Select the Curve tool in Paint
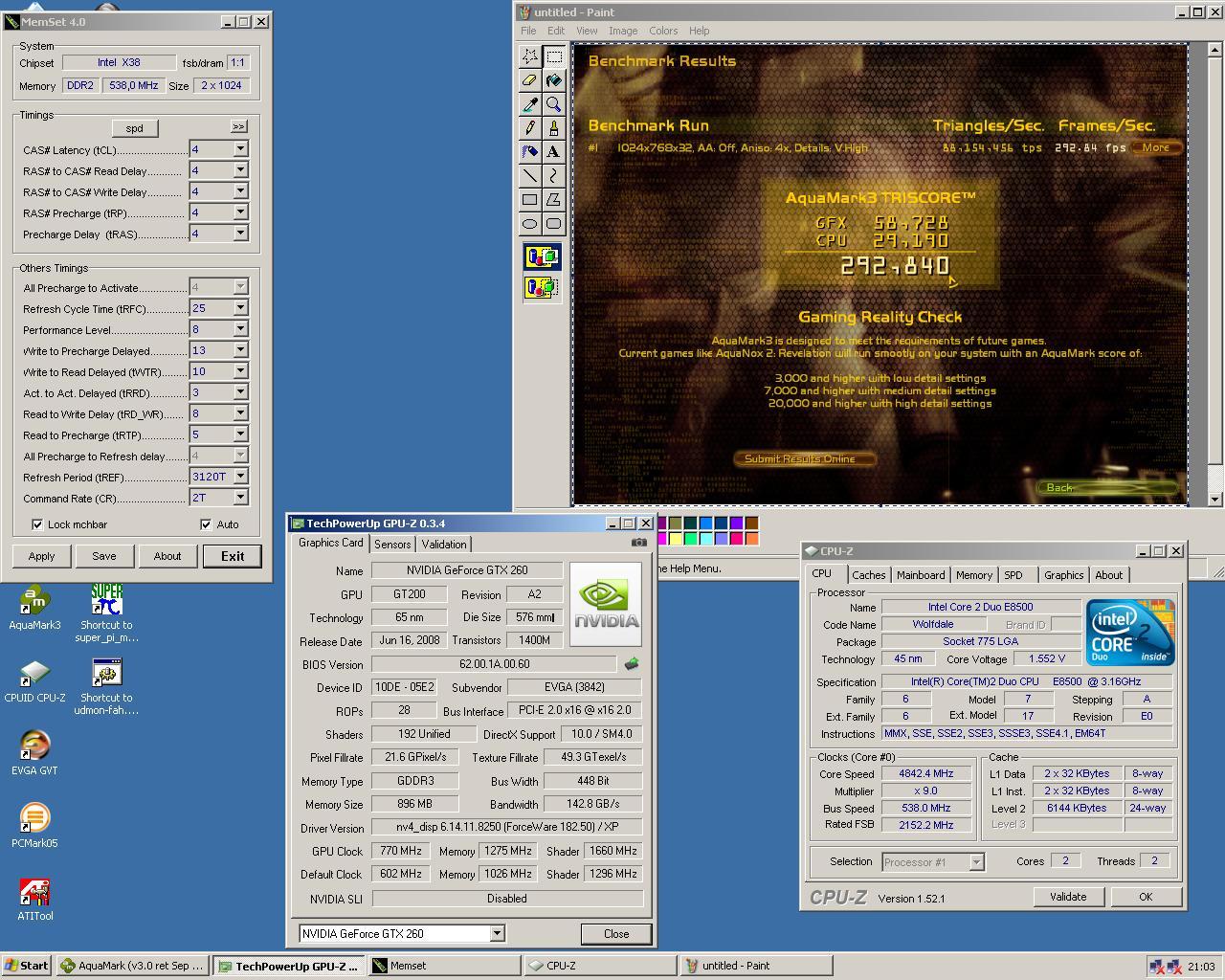Image resolution: width=1225 pixels, height=980 pixels. pyautogui.click(x=553, y=176)
